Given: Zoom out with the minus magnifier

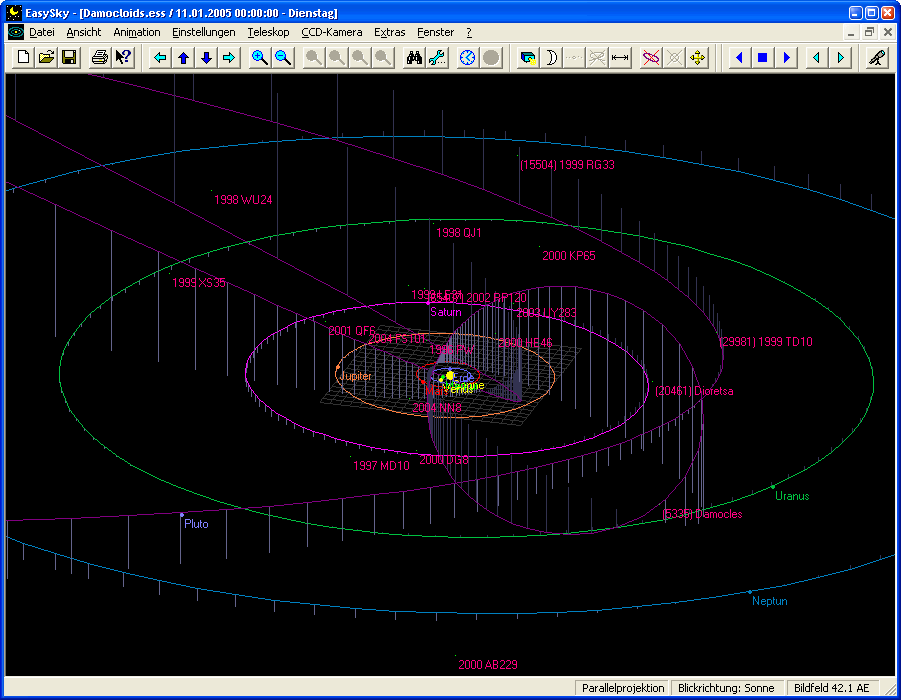Looking at the screenshot, I should (x=283, y=58).
